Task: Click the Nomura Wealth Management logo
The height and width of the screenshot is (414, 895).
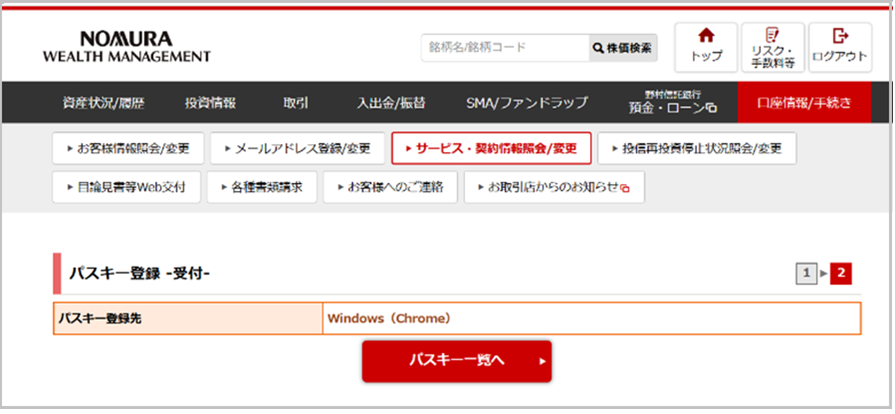Action: tap(126, 47)
